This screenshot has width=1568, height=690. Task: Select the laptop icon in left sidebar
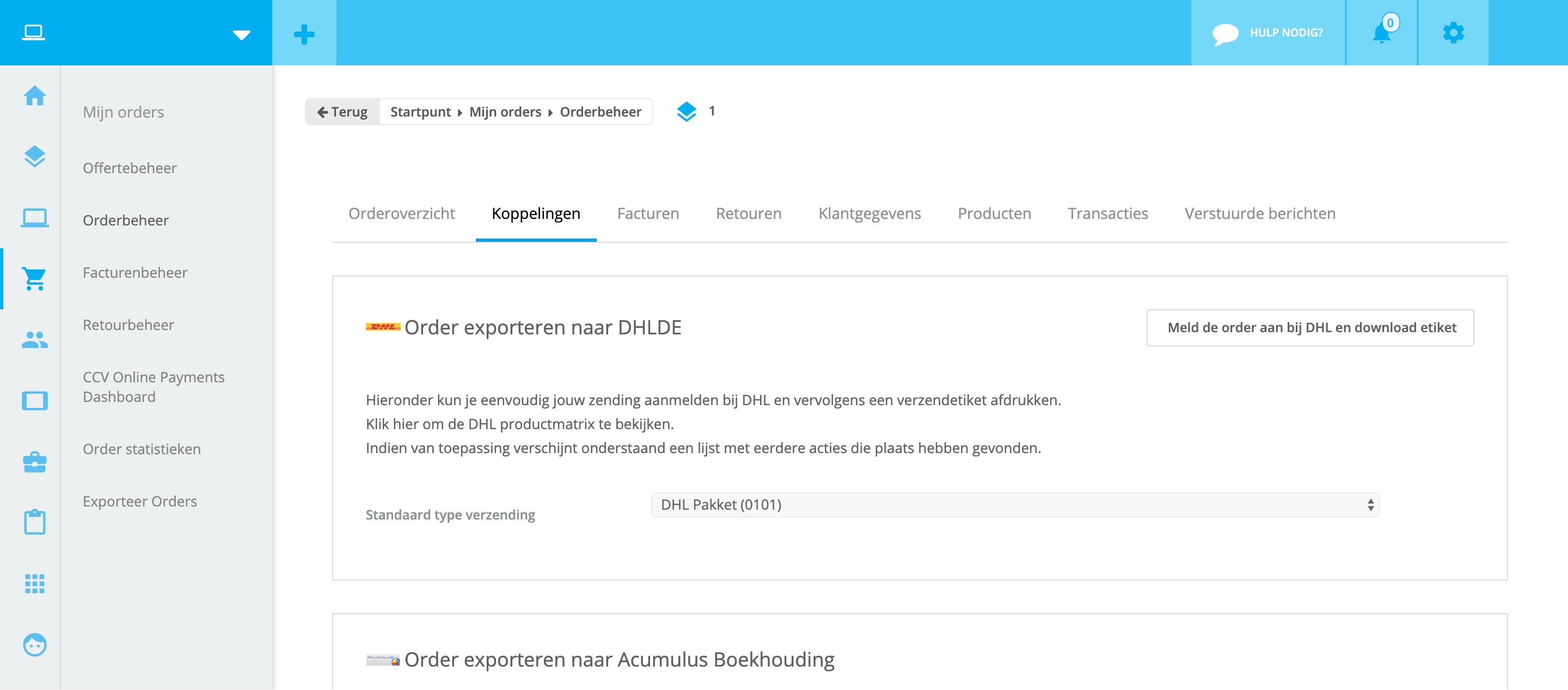35,217
